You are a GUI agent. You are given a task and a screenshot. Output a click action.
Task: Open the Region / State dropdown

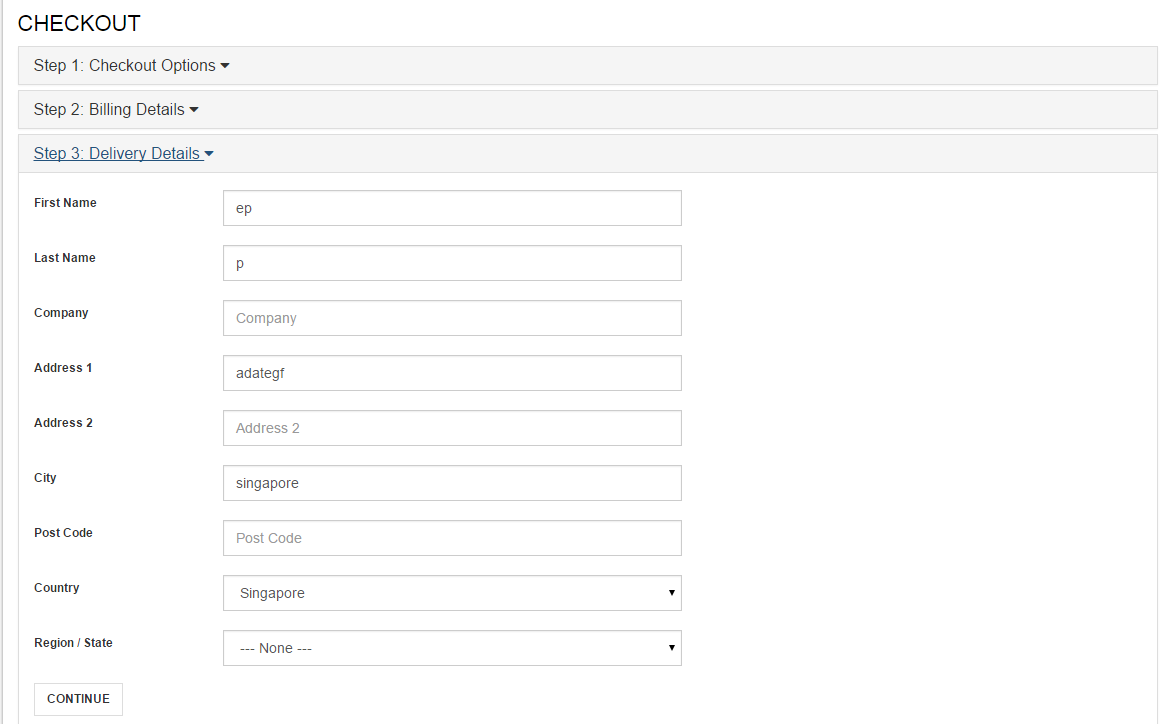coord(452,648)
